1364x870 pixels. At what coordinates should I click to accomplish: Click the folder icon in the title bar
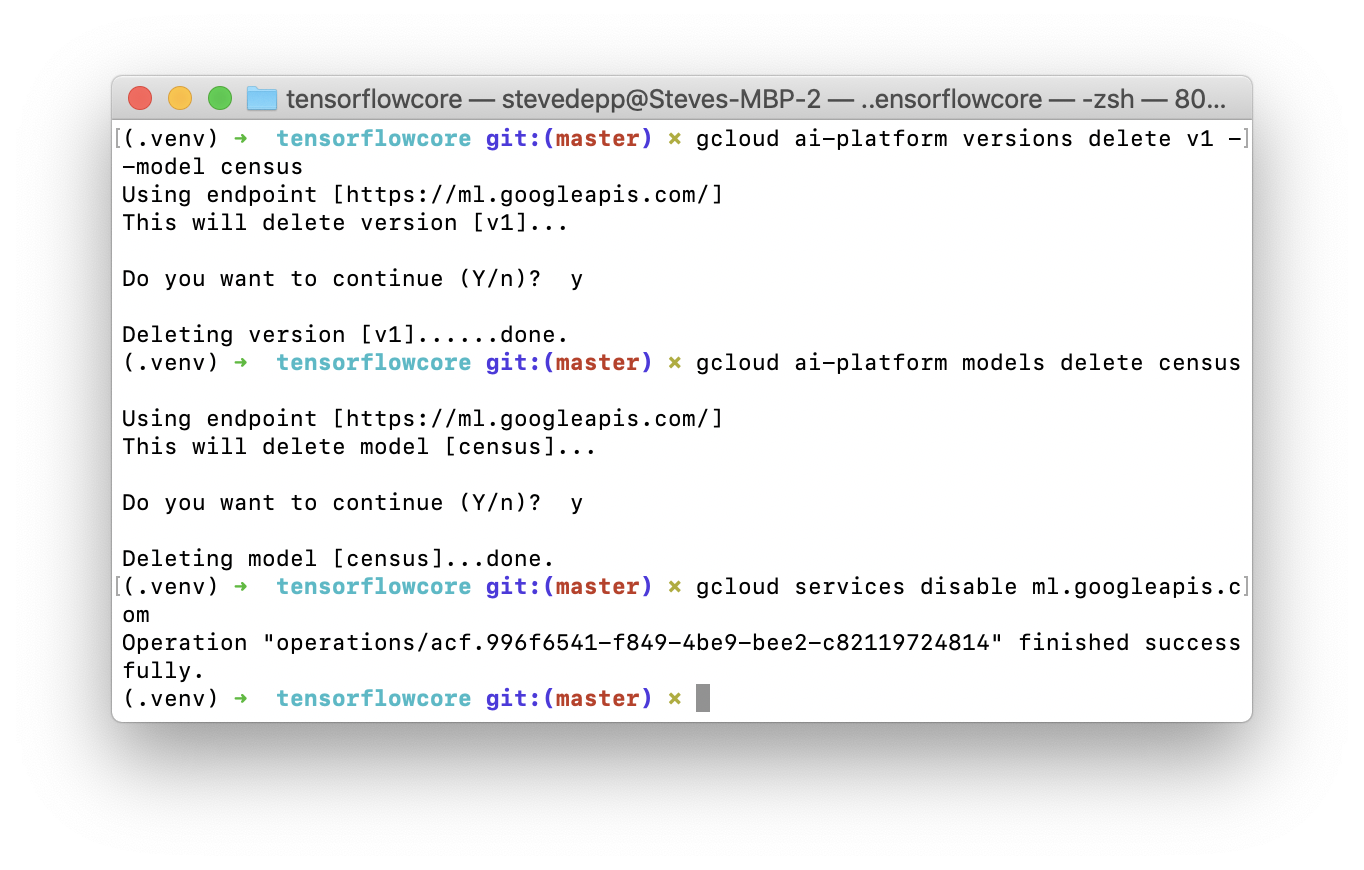click(260, 99)
